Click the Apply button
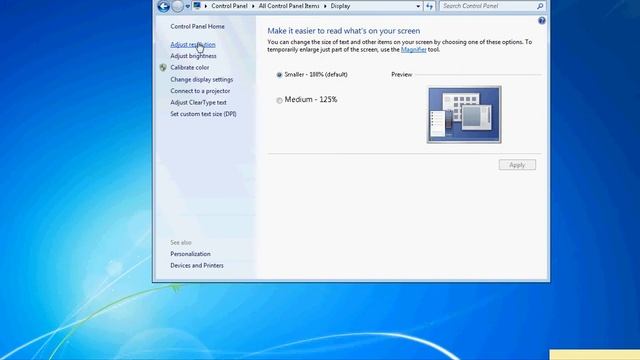This screenshot has height=360, width=640. [517, 165]
